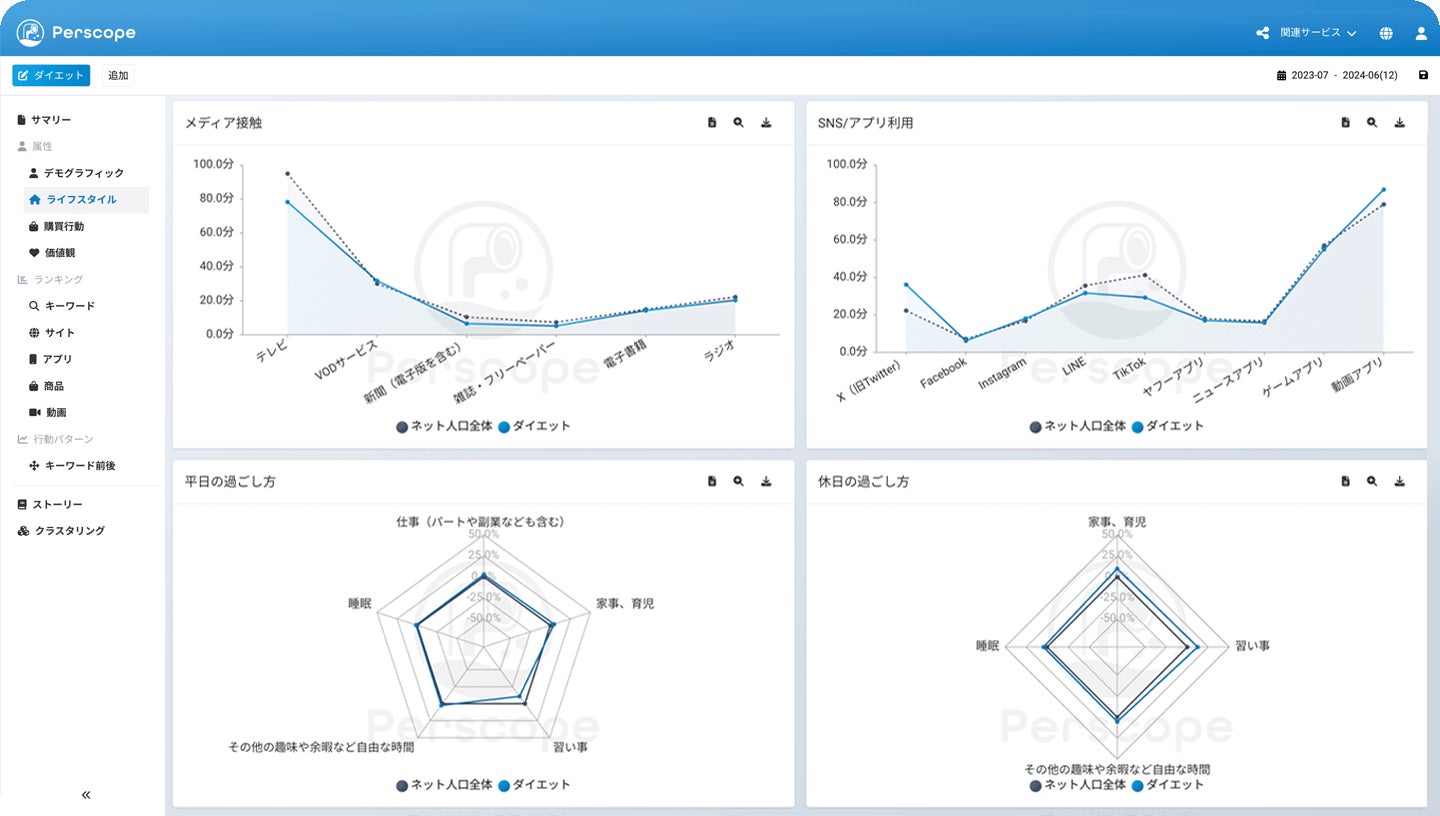Open the document icon in 平日の過ごし方 panel
Screen dimensions: 1440x816
[712, 481]
